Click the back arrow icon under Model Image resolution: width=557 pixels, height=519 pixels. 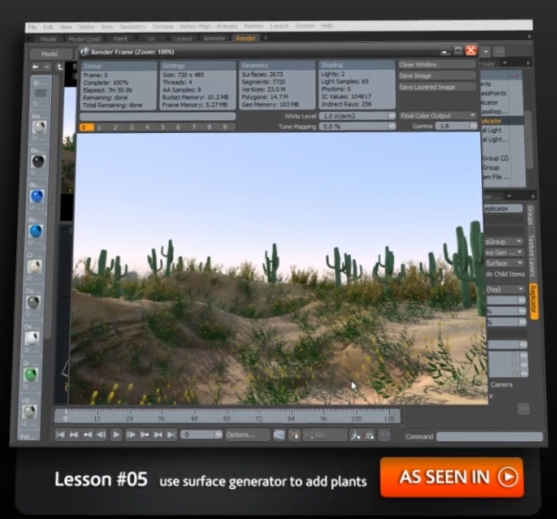coord(35,67)
